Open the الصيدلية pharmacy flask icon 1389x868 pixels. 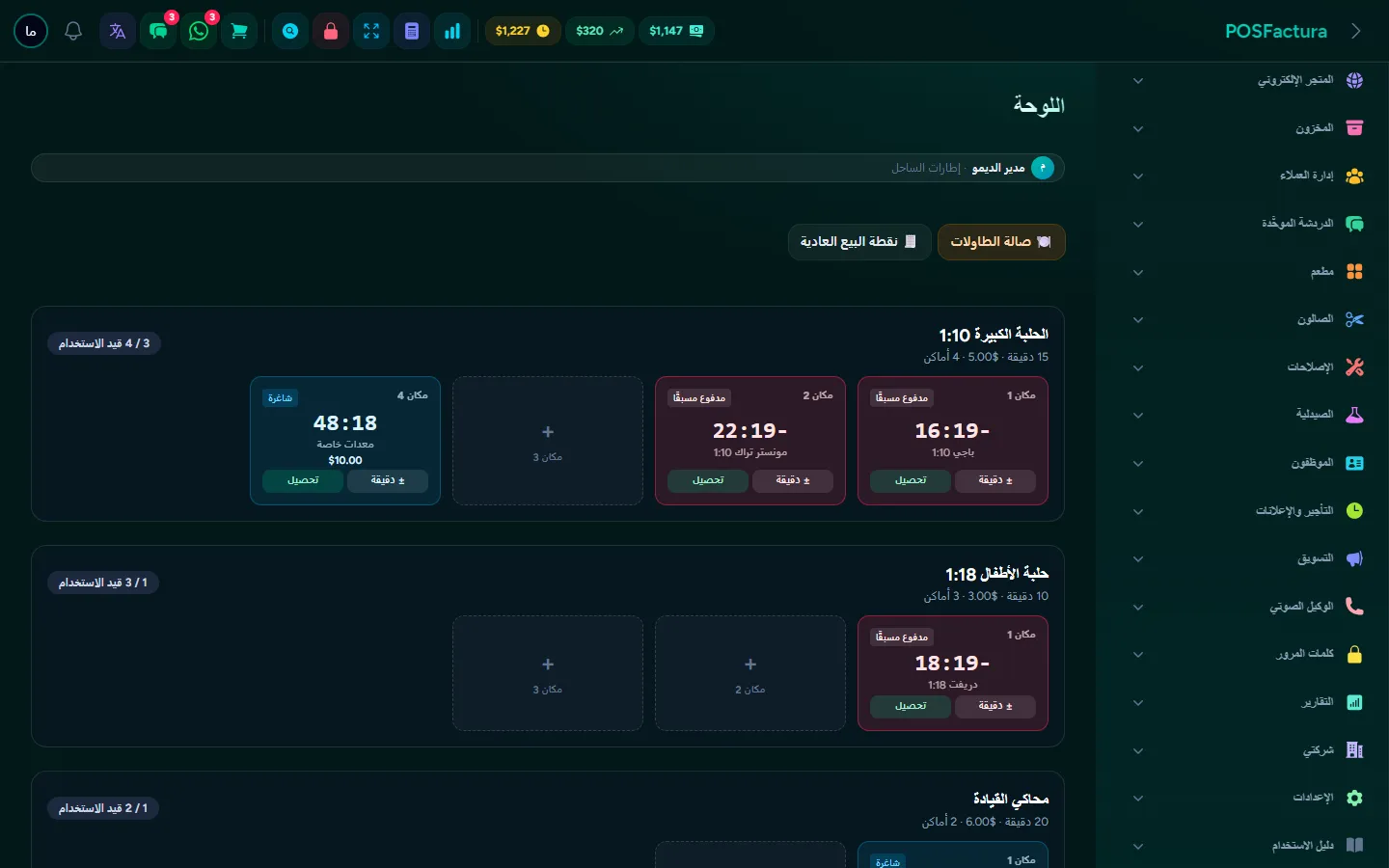1354,415
